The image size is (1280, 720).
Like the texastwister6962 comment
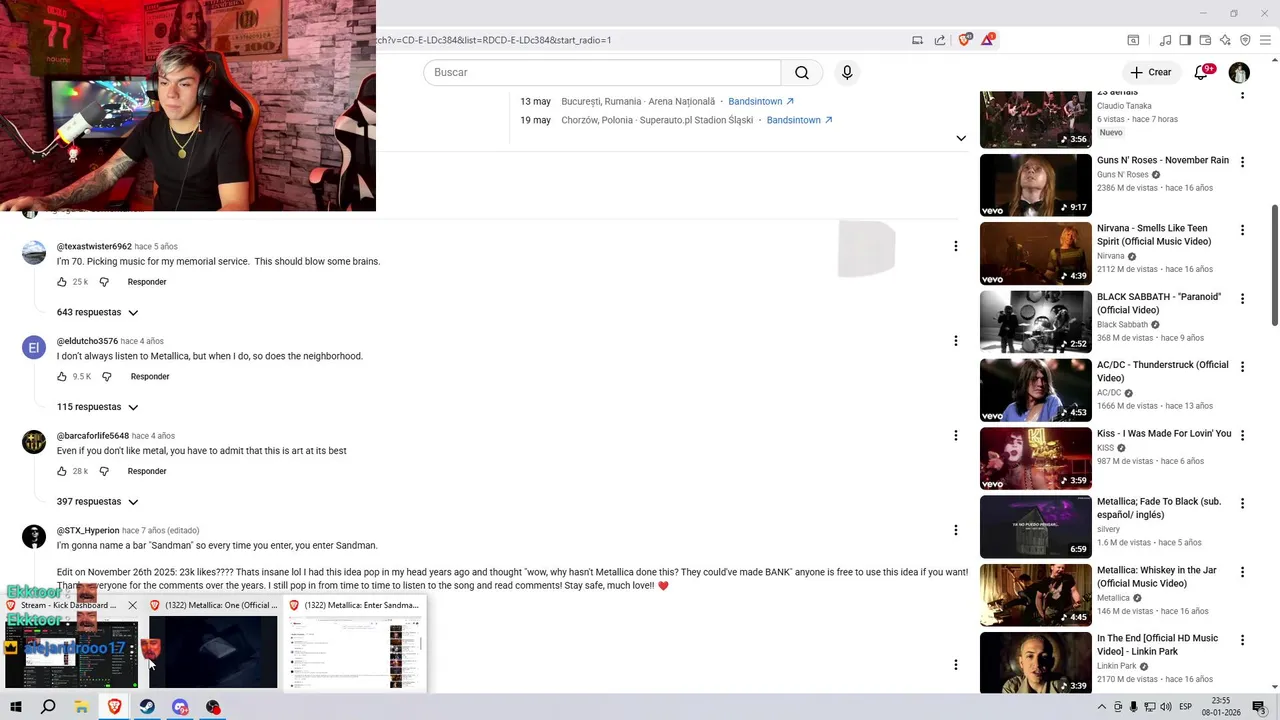pyautogui.click(x=62, y=282)
